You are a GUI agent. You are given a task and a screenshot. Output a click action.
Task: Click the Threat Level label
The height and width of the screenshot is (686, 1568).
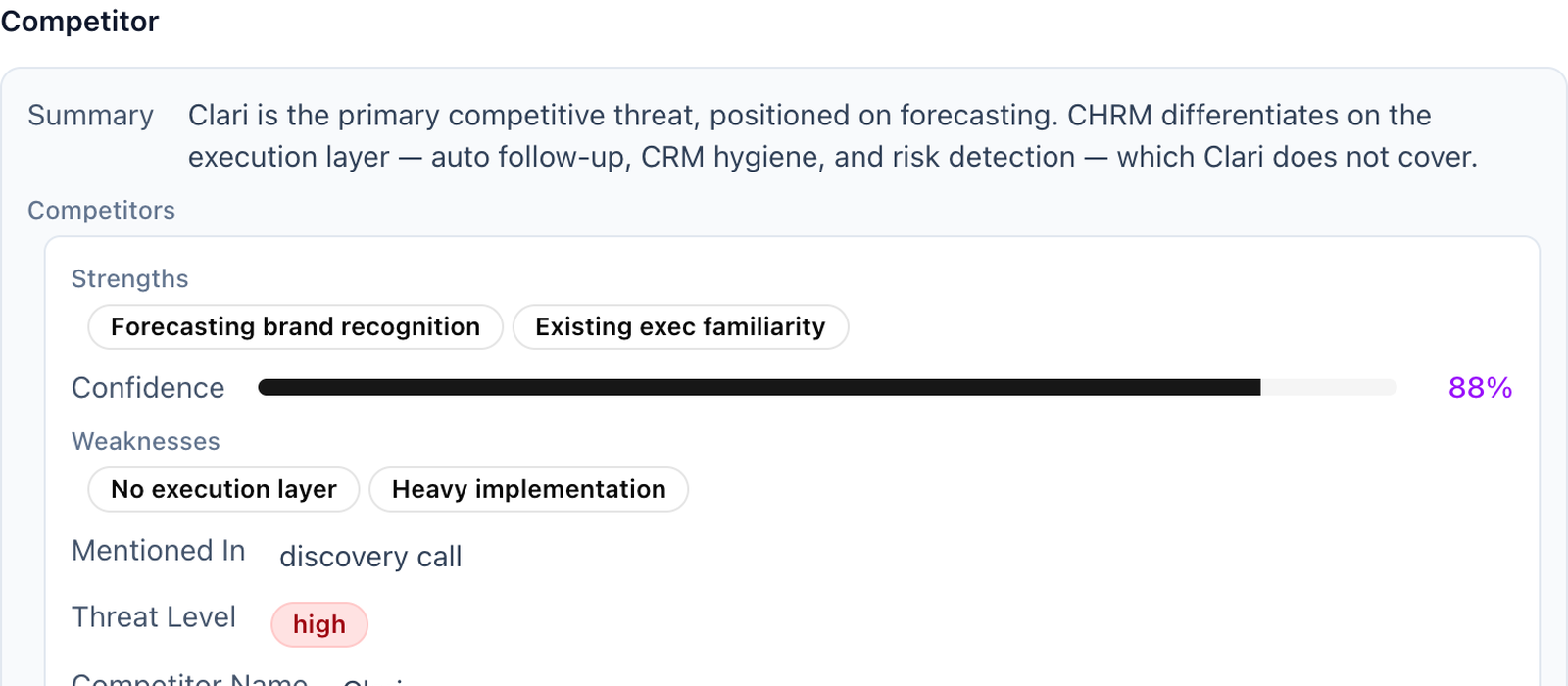pos(154,617)
